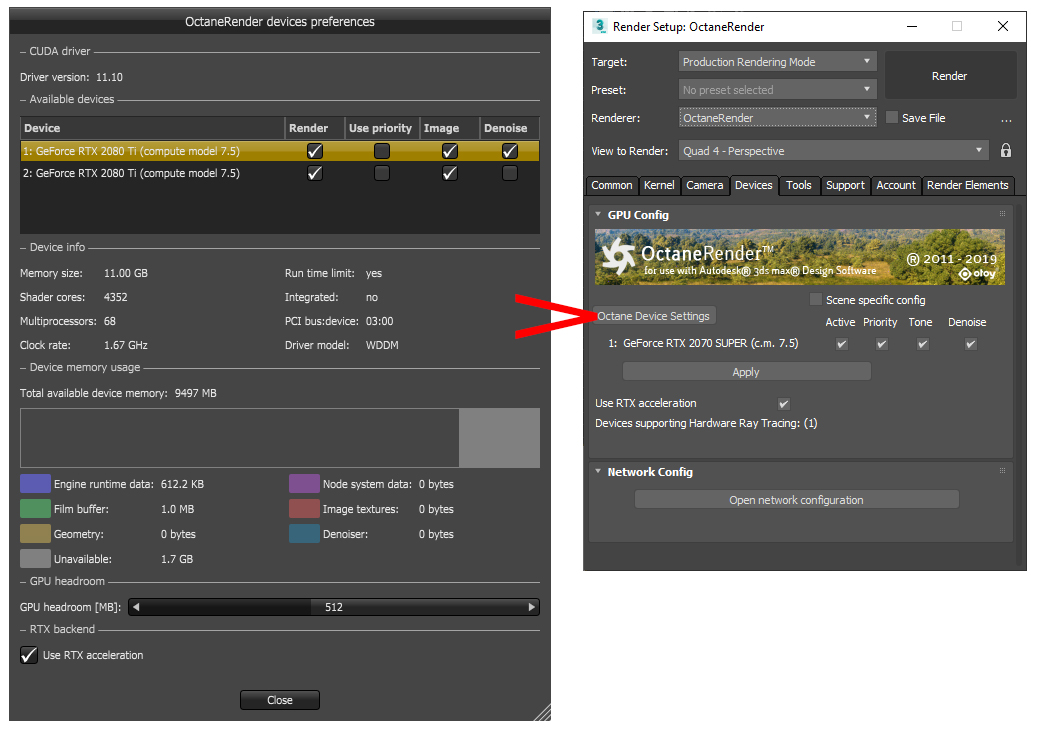Viewport: 1040px width, 730px height.
Task: Toggle Render checkbox for device 1 RTX 2080 Ti
Action: [315, 151]
